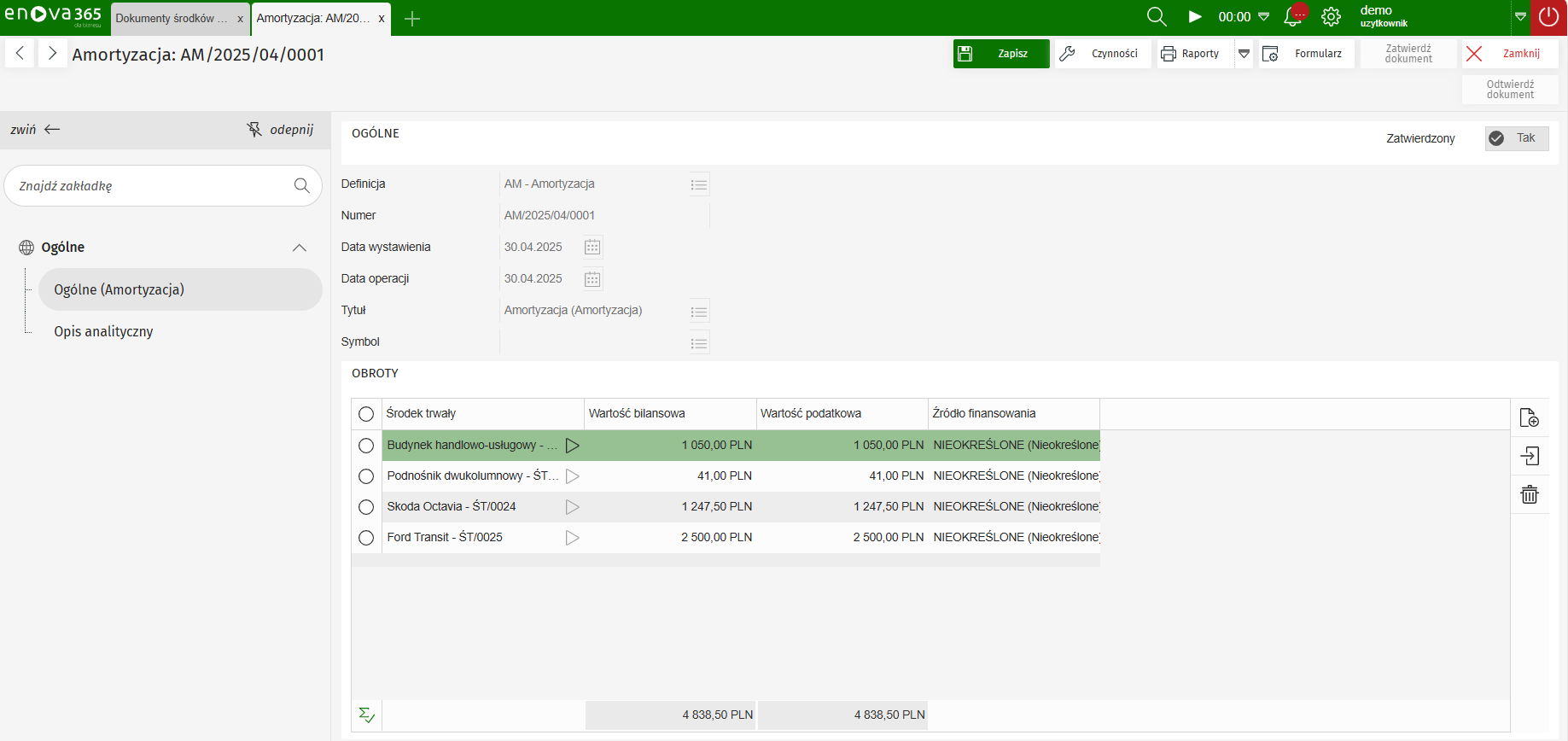This screenshot has height=741, width=1568.
Task: Start the timer with play icon
Action: (x=1195, y=17)
